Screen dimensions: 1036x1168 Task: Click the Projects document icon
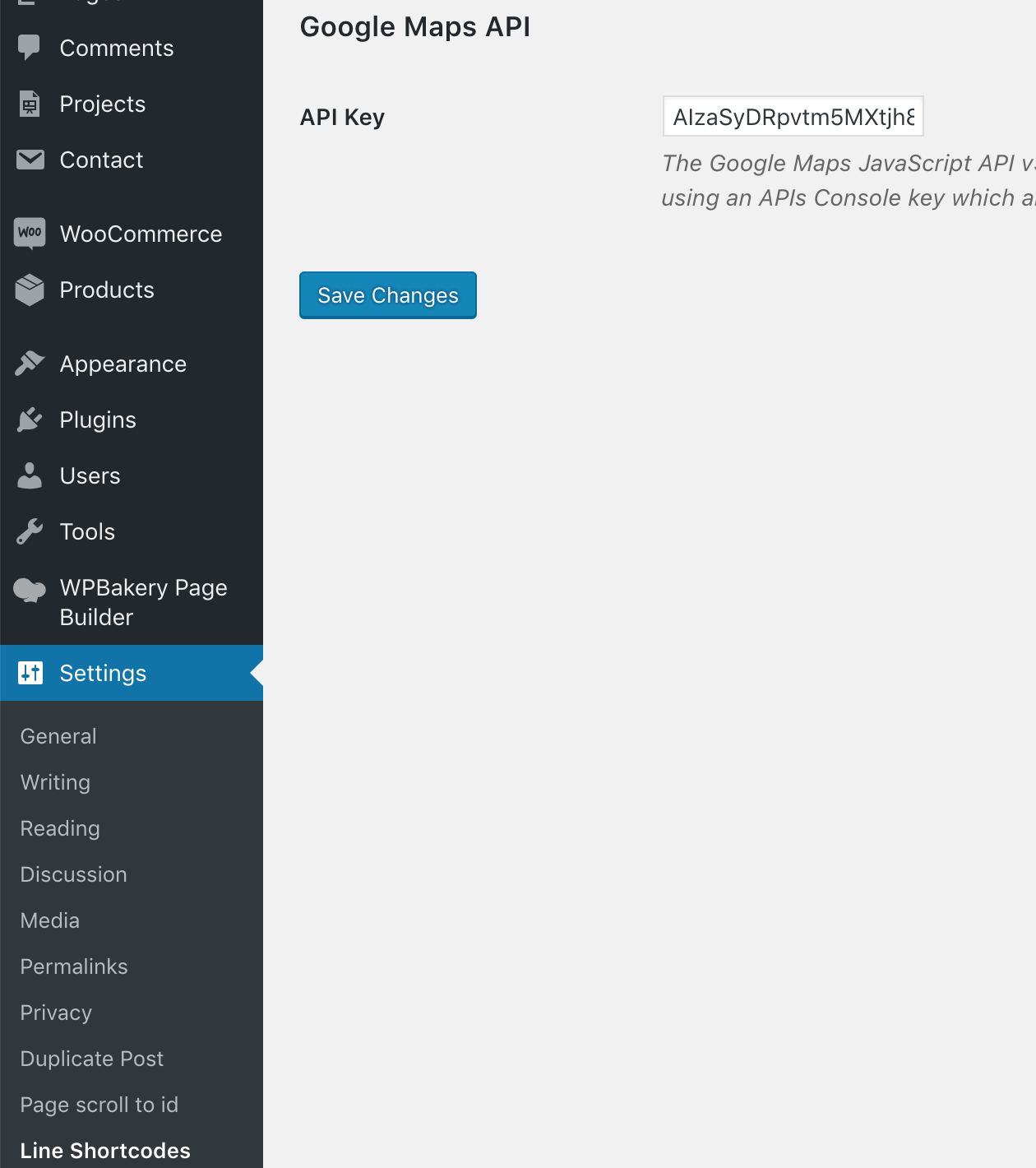[x=30, y=104]
